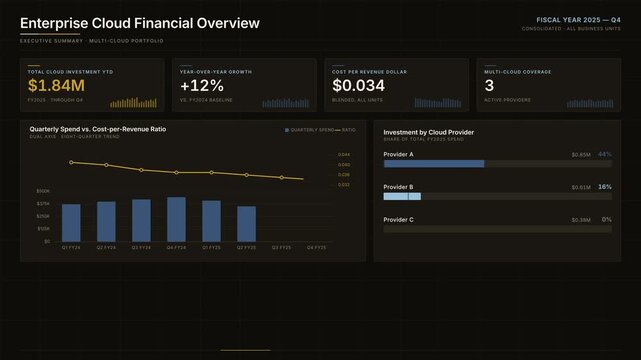The width and height of the screenshot is (641, 360).
Task: Click the $0 y-axis label
Action: coord(47,241)
